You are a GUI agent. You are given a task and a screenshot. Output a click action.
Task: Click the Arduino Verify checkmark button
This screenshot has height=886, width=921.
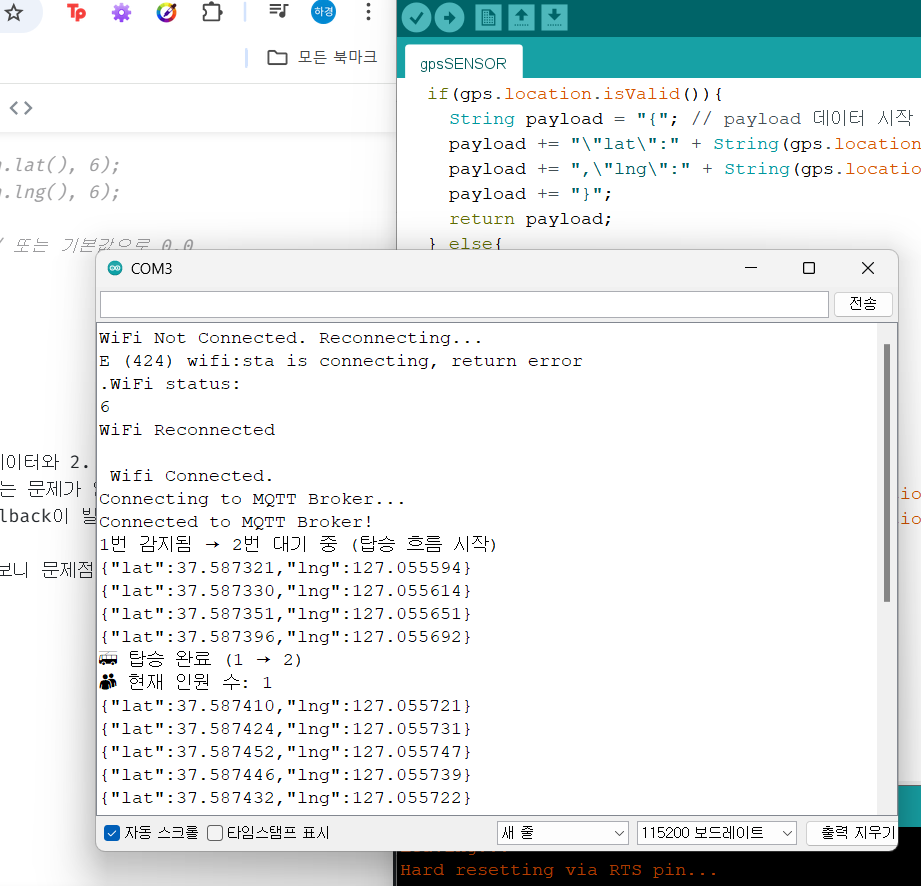(416, 17)
